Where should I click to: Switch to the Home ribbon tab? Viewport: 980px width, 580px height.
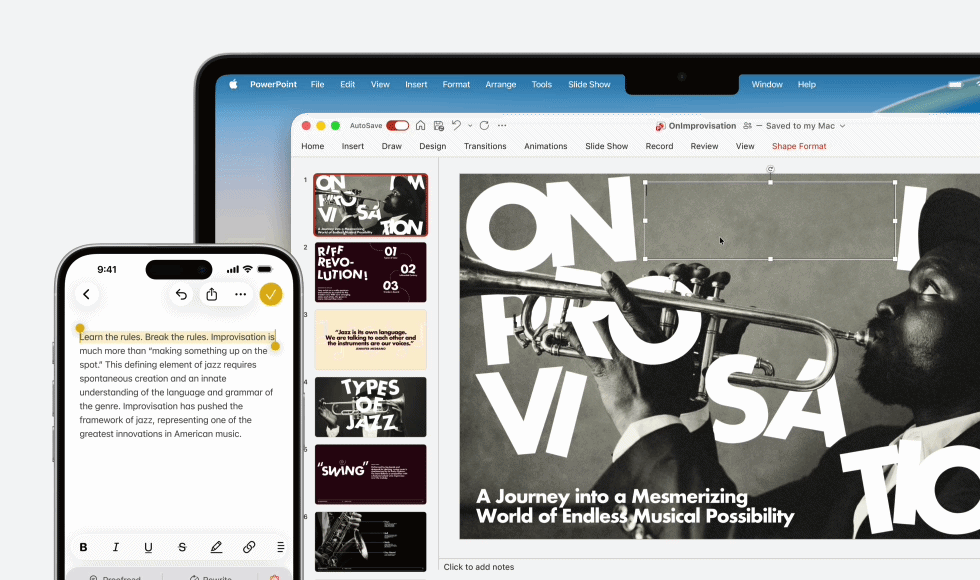pos(312,146)
